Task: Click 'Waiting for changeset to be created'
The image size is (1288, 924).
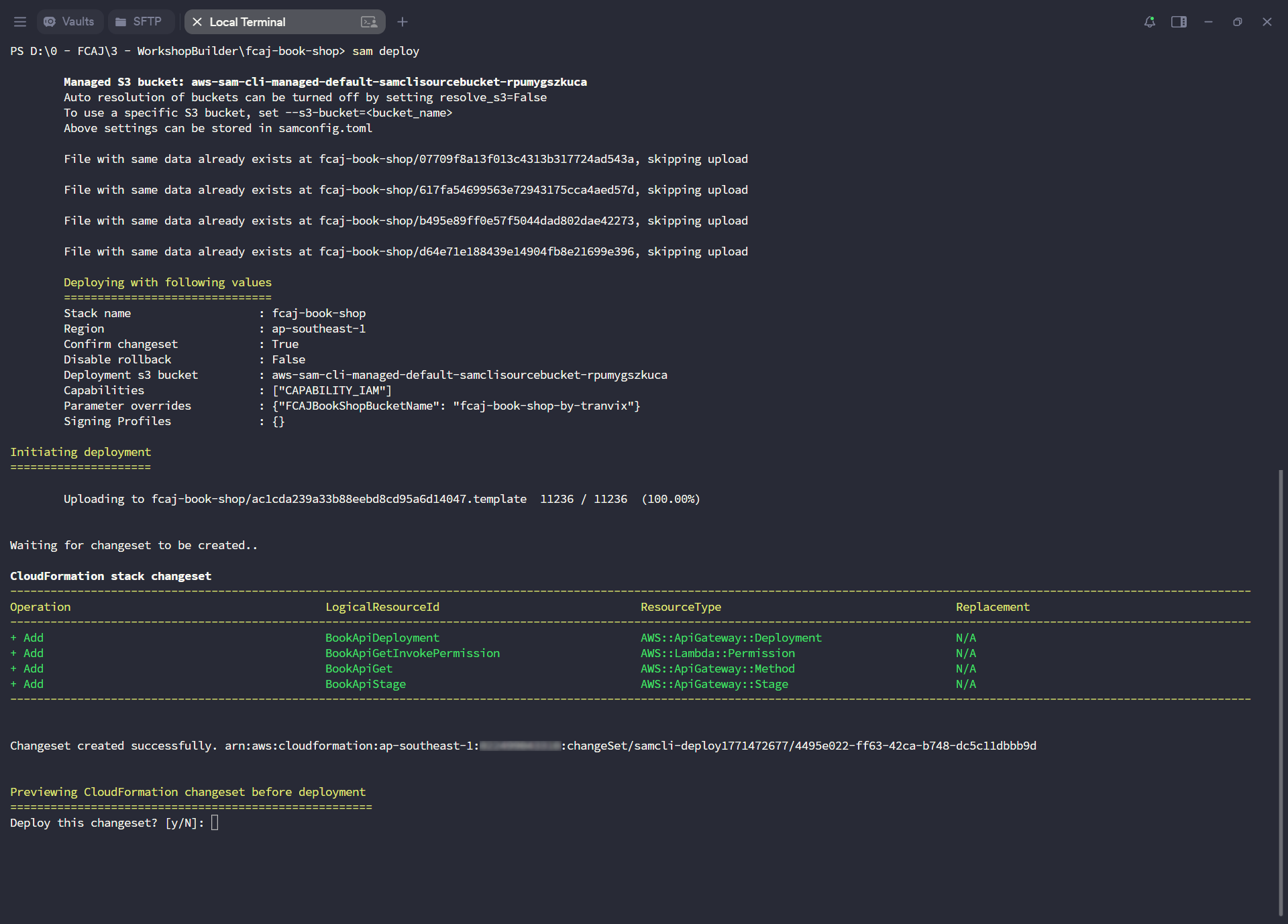Action: click(133, 545)
